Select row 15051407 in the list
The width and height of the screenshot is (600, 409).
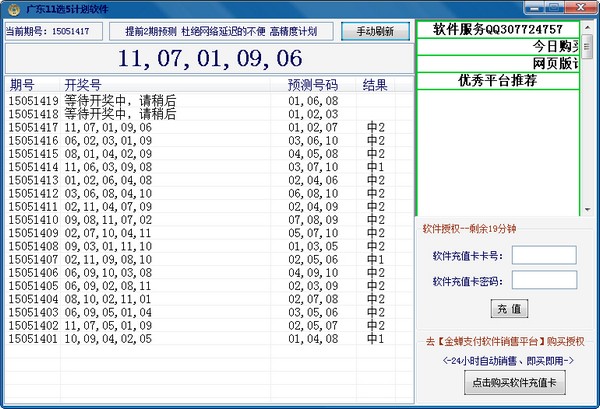[x=209, y=259]
